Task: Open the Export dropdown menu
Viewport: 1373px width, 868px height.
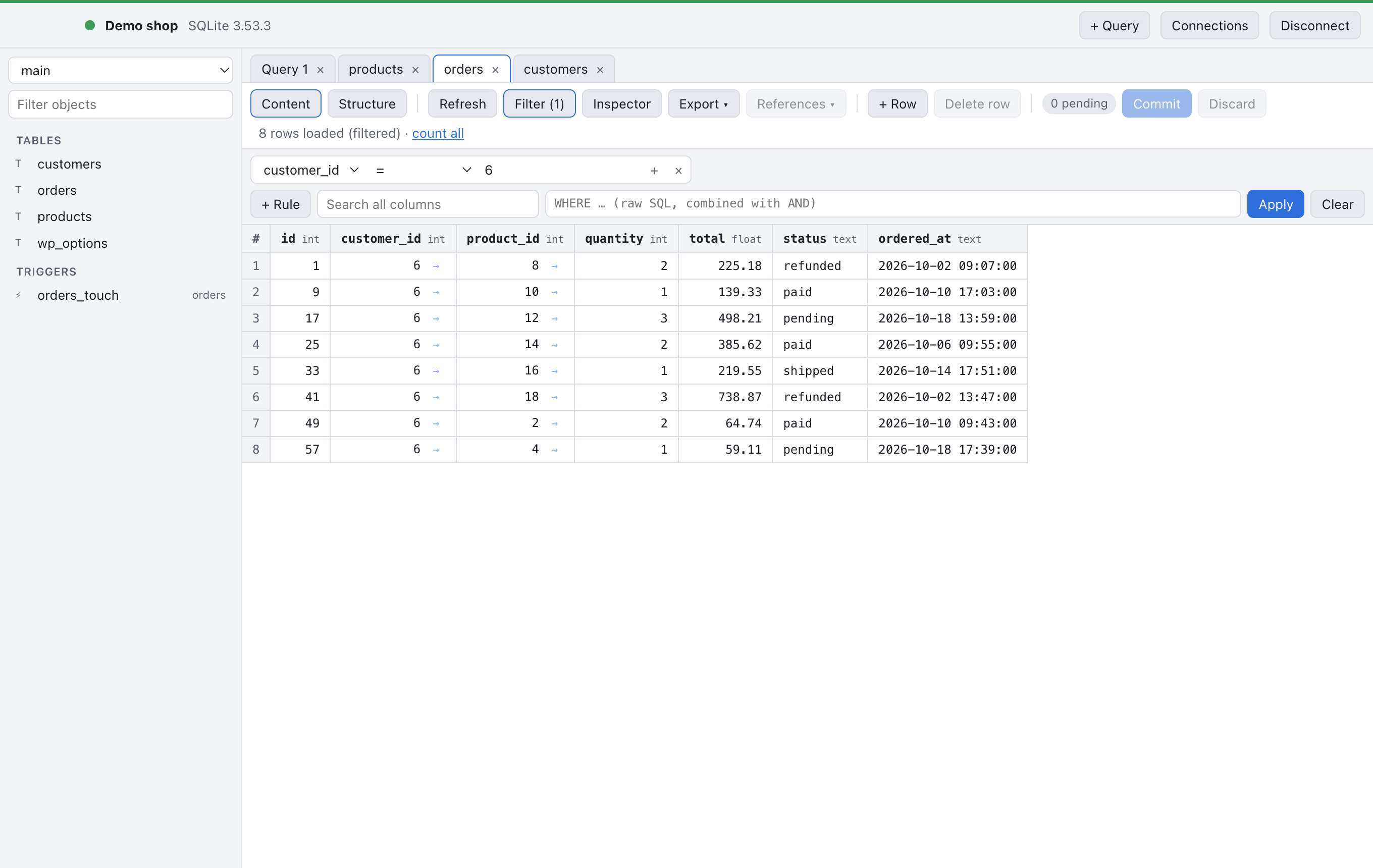Action: click(703, 104)
